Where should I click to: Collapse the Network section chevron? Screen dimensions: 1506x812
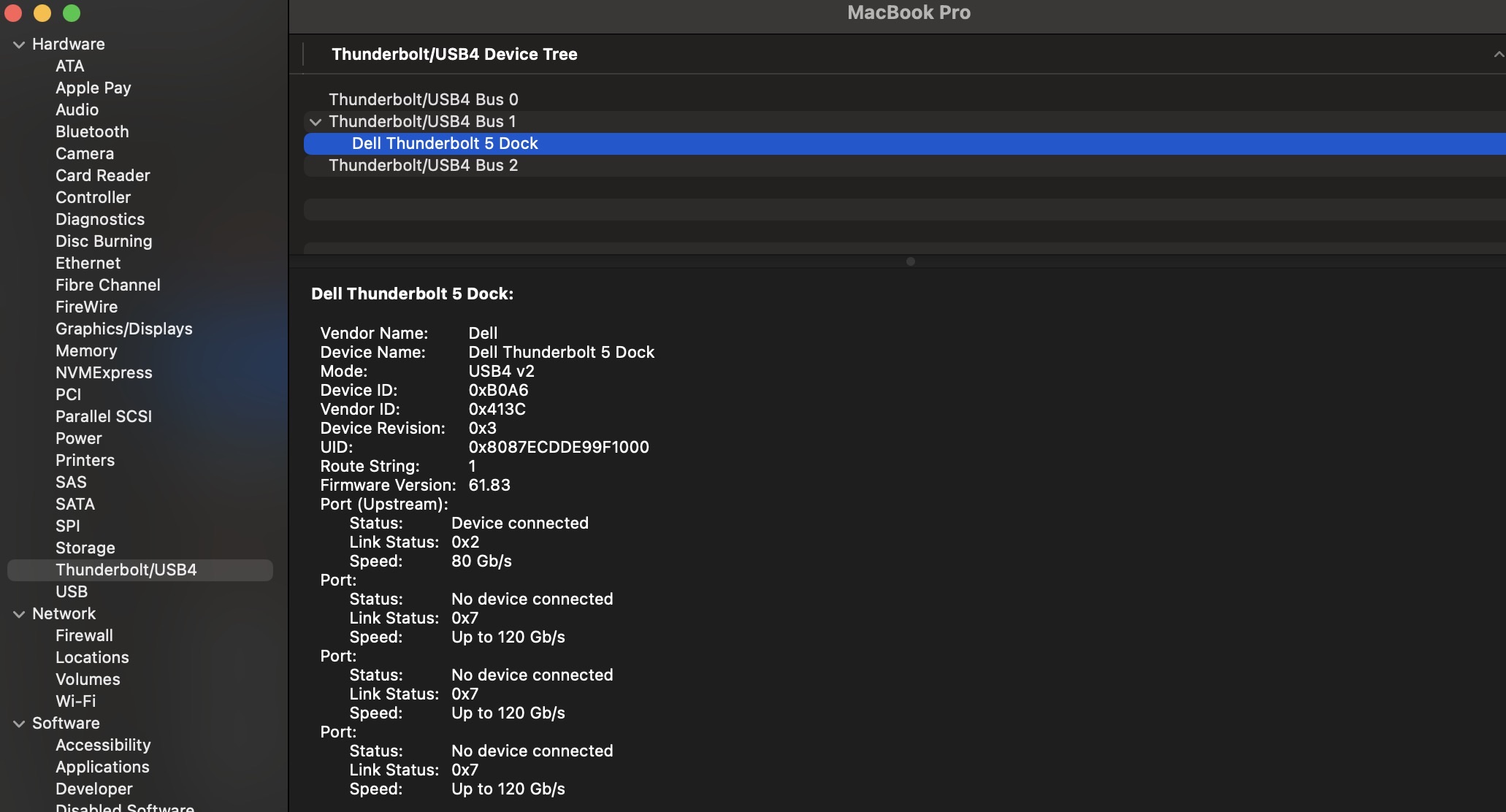tap(19, 614)
